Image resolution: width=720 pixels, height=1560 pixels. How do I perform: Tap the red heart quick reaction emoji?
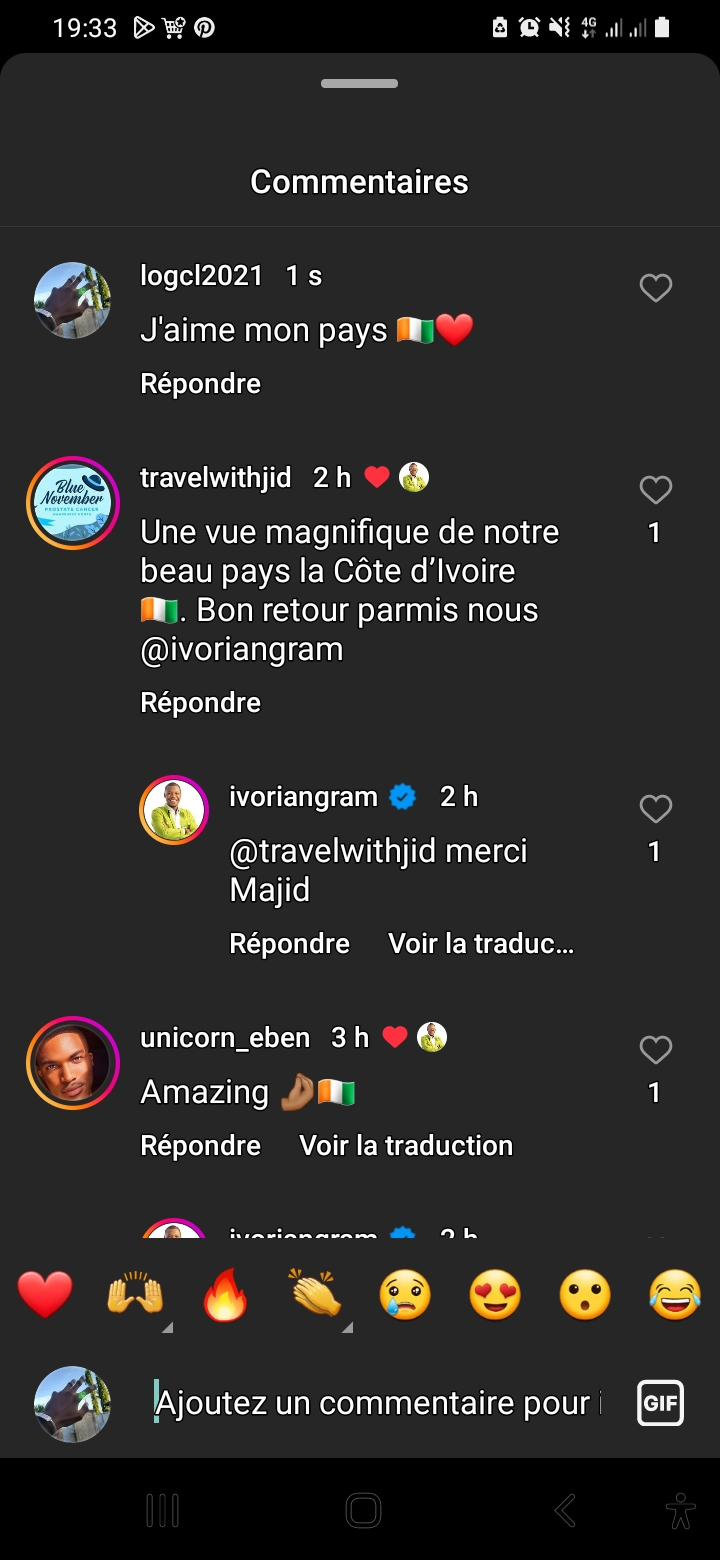pyautogui.click(x=45, y=1295)
